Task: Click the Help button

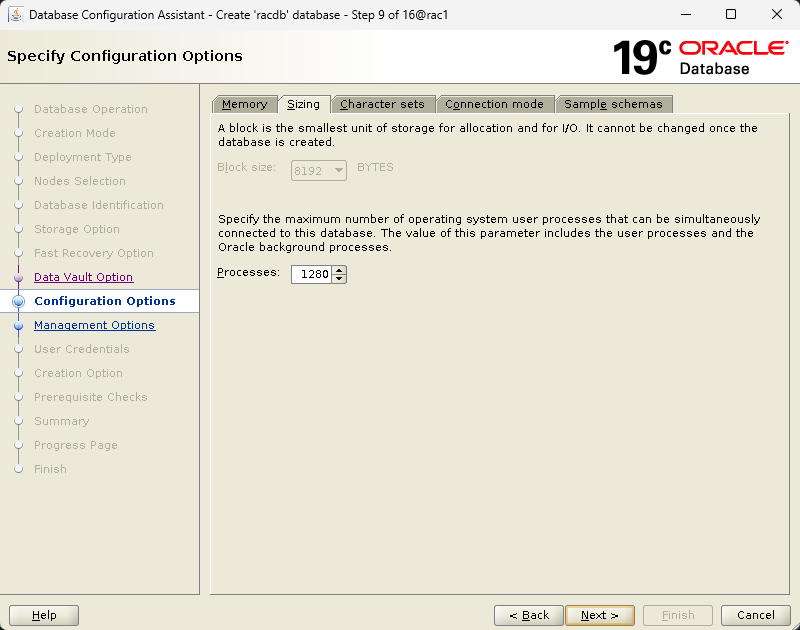Action: (44, 615)
